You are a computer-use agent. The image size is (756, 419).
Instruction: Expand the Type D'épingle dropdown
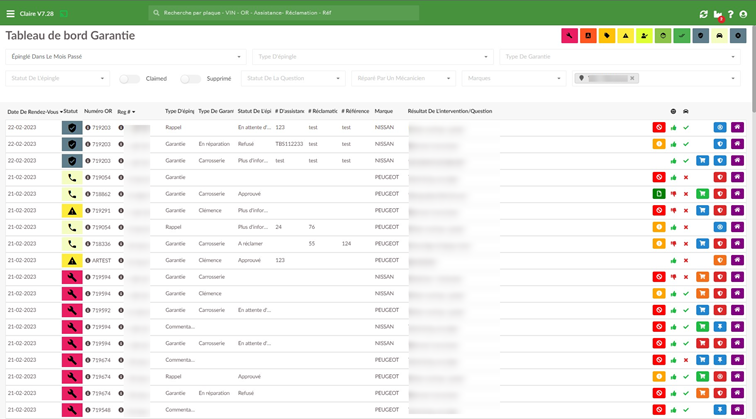tap(373, 57)
